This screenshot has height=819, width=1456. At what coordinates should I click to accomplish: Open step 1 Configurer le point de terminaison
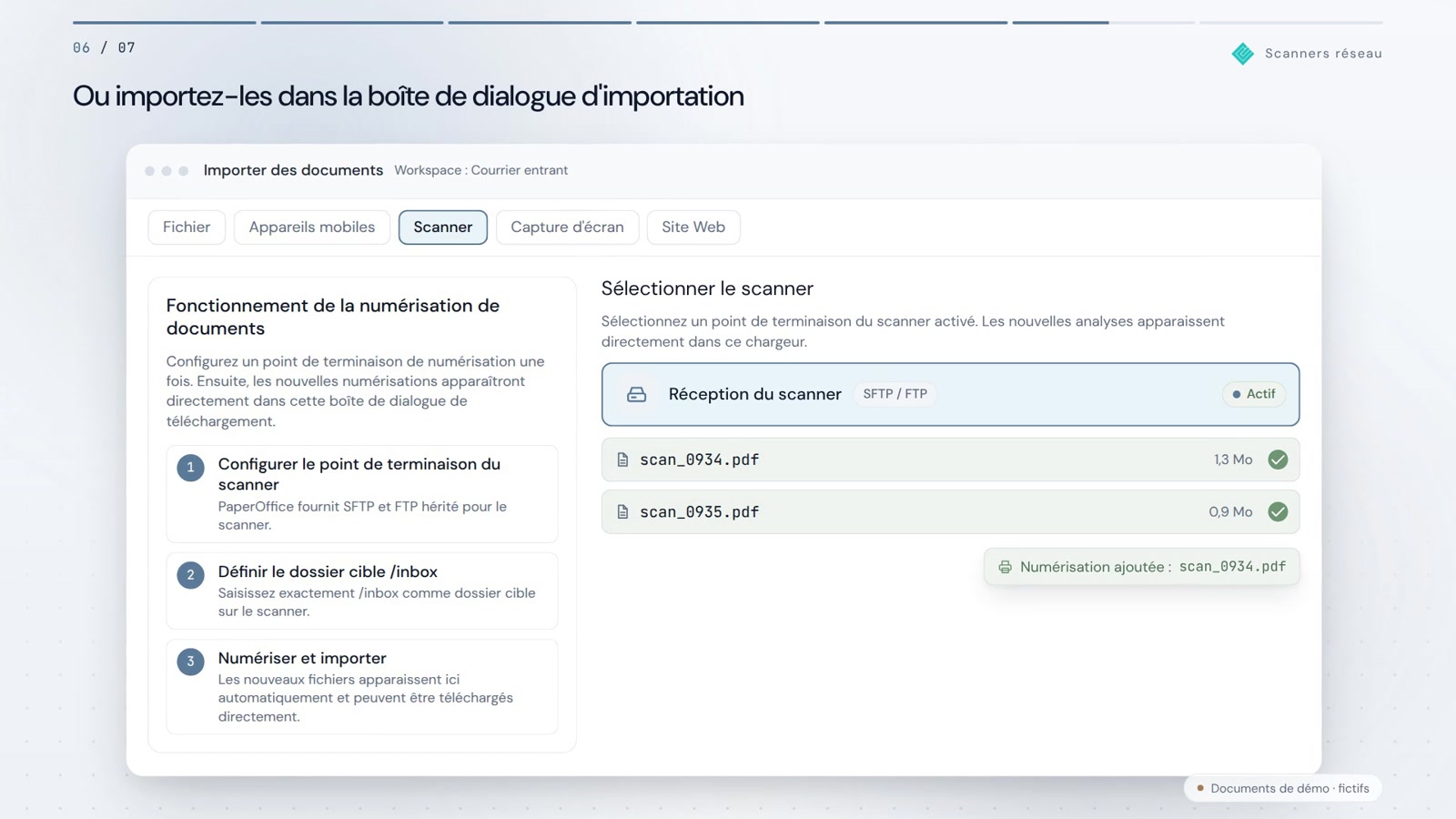point(362,494)
